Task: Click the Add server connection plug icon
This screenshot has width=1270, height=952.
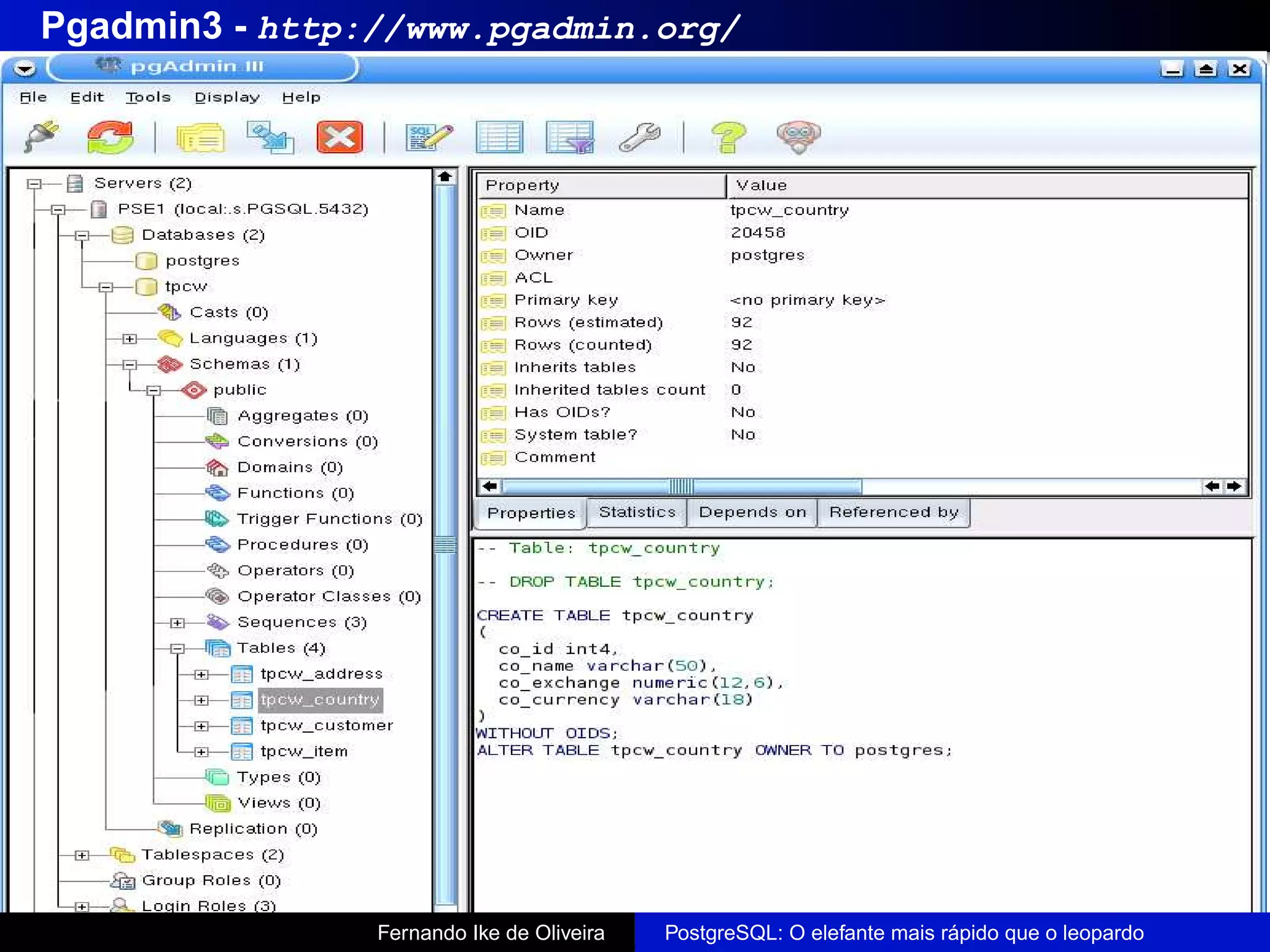Action: (42, 137)
